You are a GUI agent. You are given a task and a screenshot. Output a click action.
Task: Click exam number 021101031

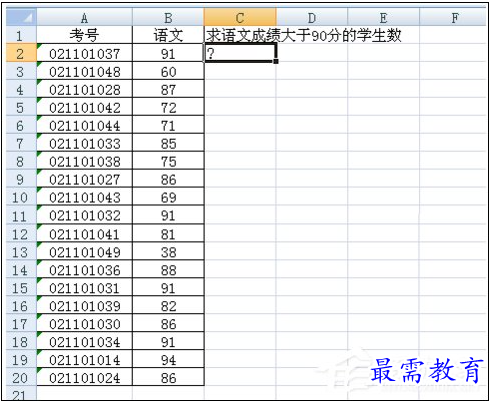(x=84, y=287)
